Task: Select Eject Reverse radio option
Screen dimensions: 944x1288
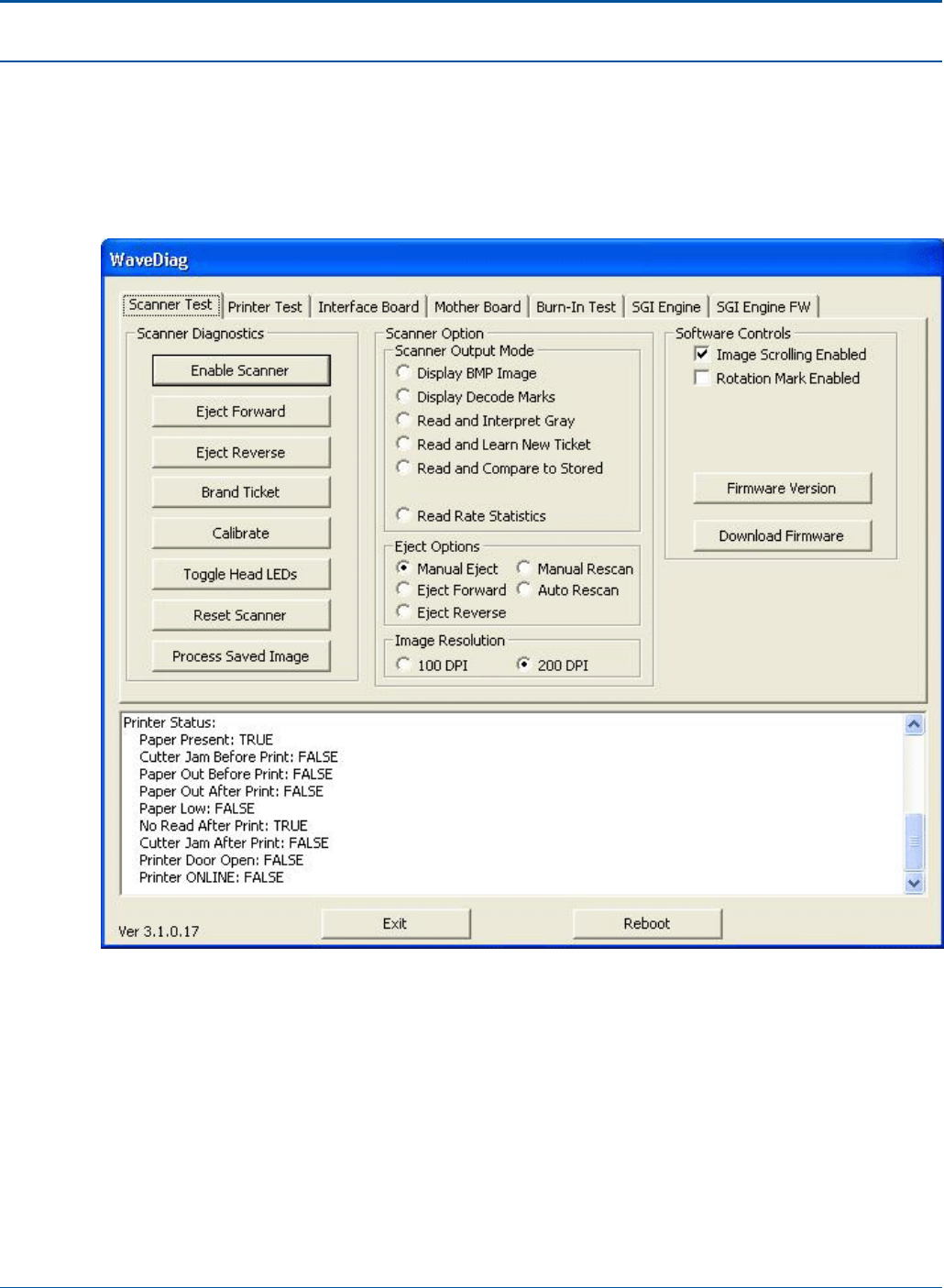Action: (451, 612)
